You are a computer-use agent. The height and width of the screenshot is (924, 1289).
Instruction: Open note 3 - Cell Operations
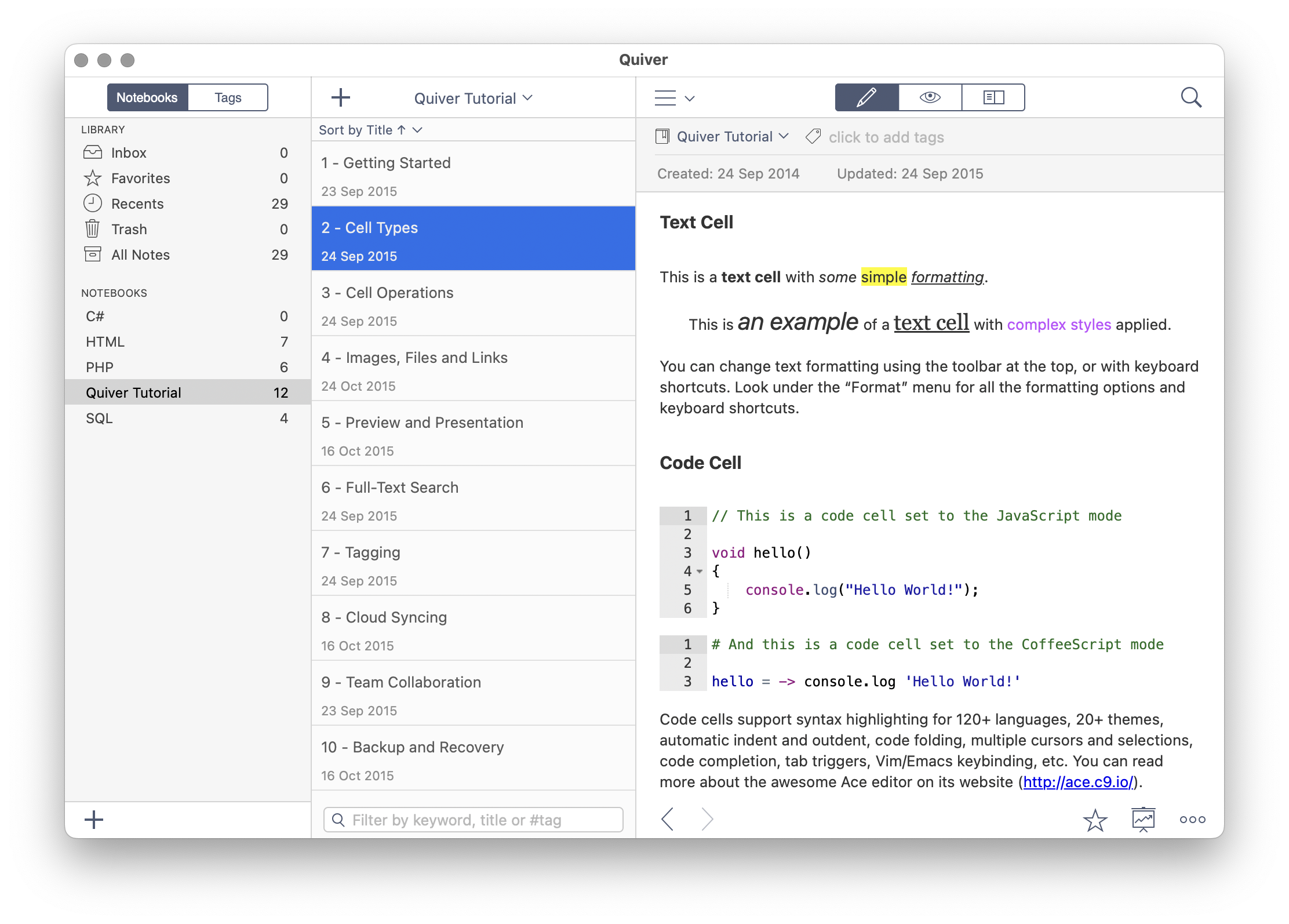click(x=474, y=303)
